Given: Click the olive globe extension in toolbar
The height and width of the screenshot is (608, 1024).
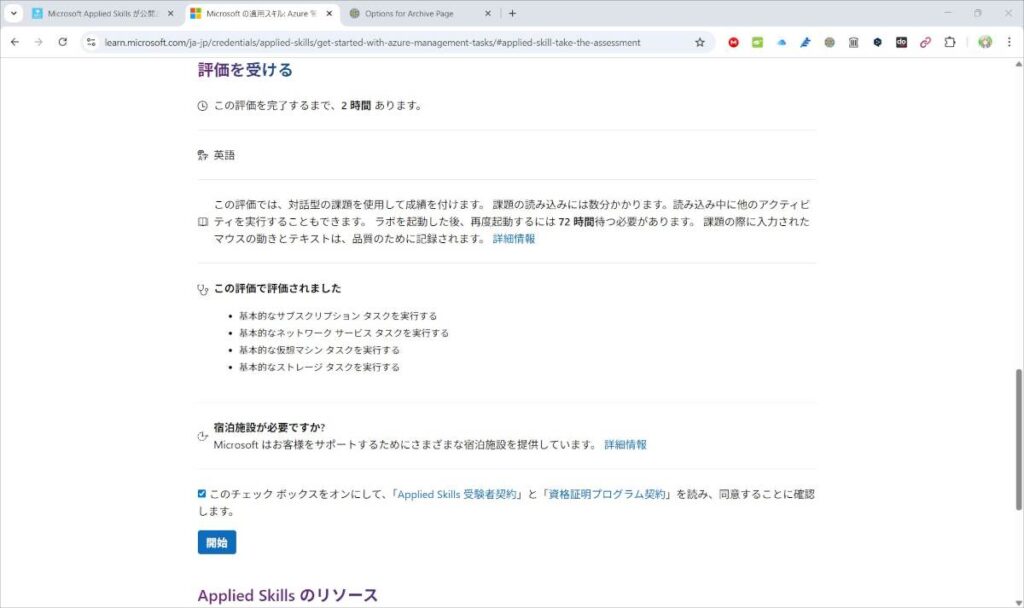Looking at the screenshot, I should [829, 42].
